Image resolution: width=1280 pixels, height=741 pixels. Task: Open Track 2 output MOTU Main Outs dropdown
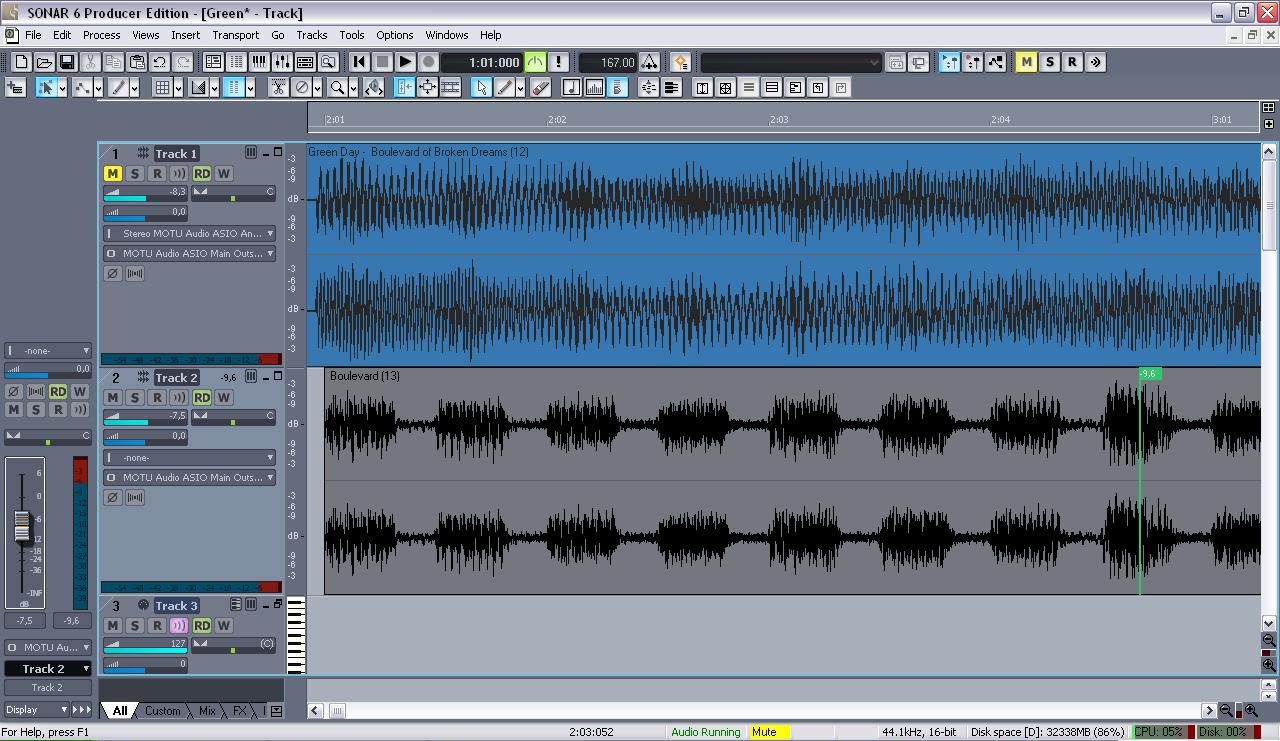190,477
